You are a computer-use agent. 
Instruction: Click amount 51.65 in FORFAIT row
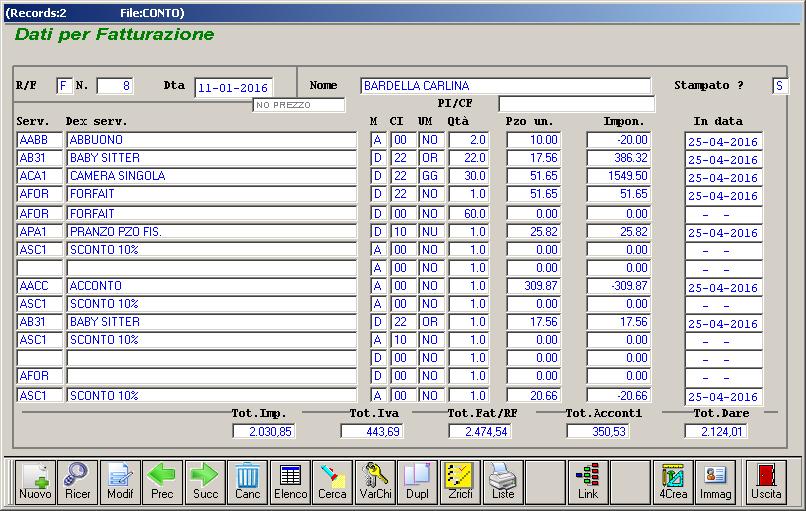pyautogui.click(x=619, y=194)
